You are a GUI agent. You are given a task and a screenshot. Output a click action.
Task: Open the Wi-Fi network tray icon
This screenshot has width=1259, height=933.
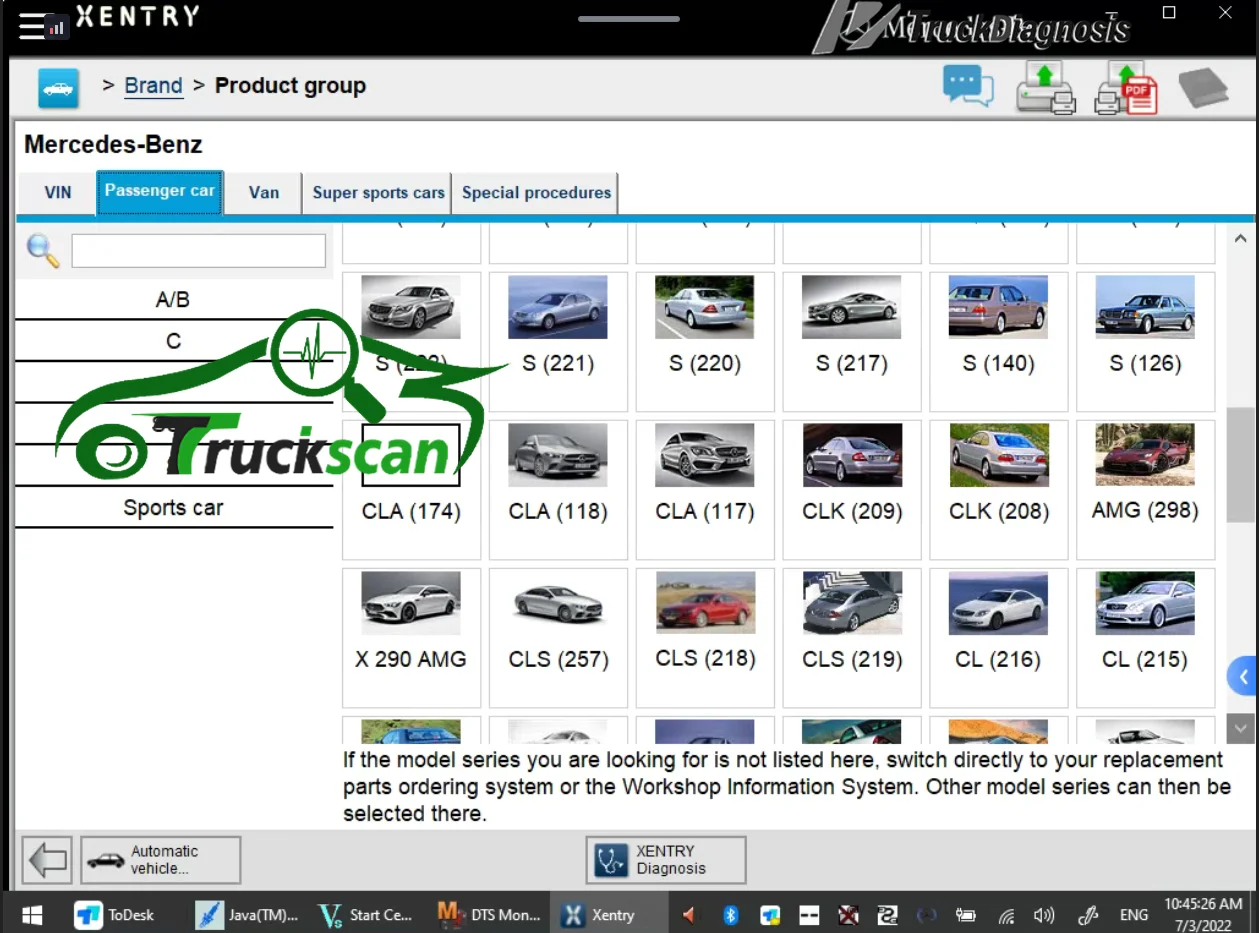[1007, 914]
